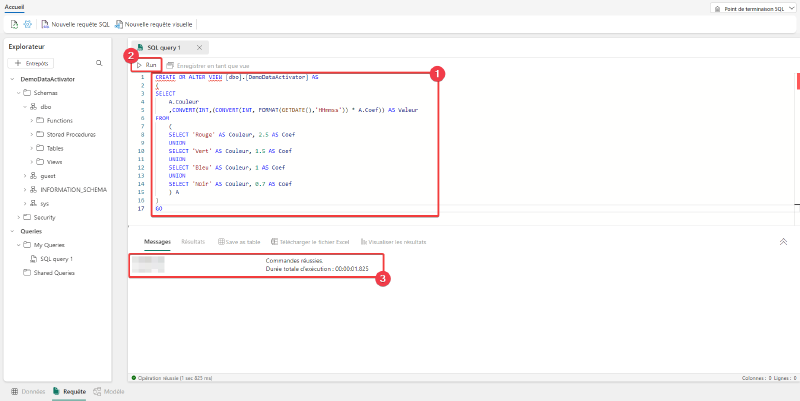Click the Stored Procedures folder icon

(40, 135)
